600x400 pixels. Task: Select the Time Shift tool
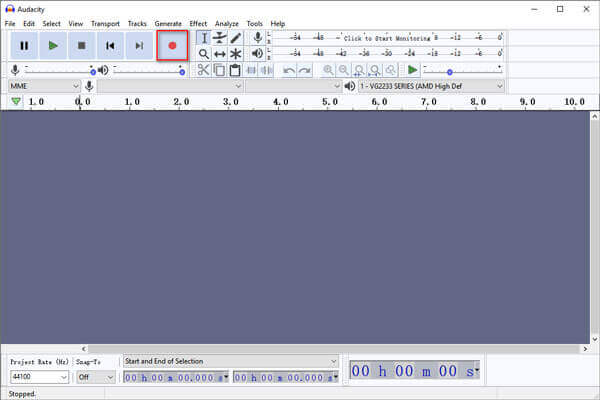(x=220, y=54)
